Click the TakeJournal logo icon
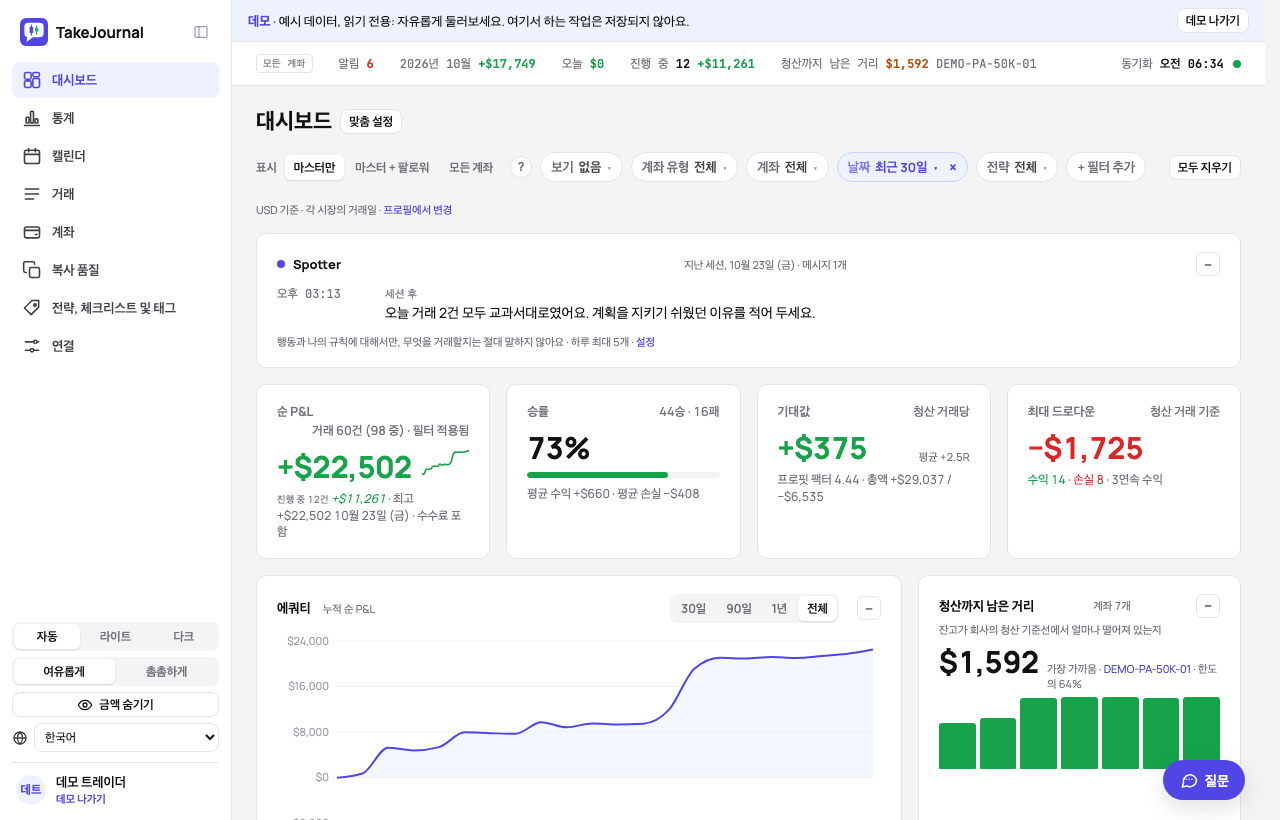1280x820 pixels. [33, 32]
